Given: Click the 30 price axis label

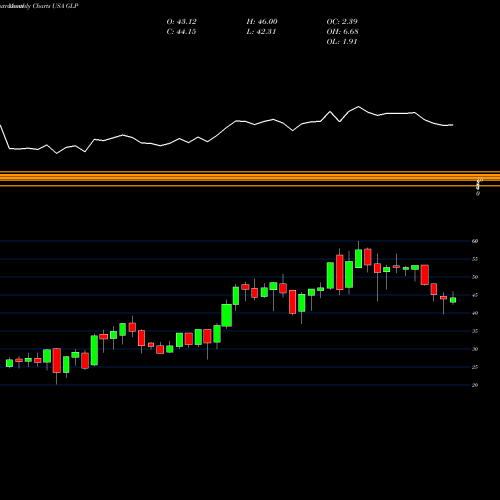Looking at the screenshot, I should pyautogui.click(x=475, y=349).
